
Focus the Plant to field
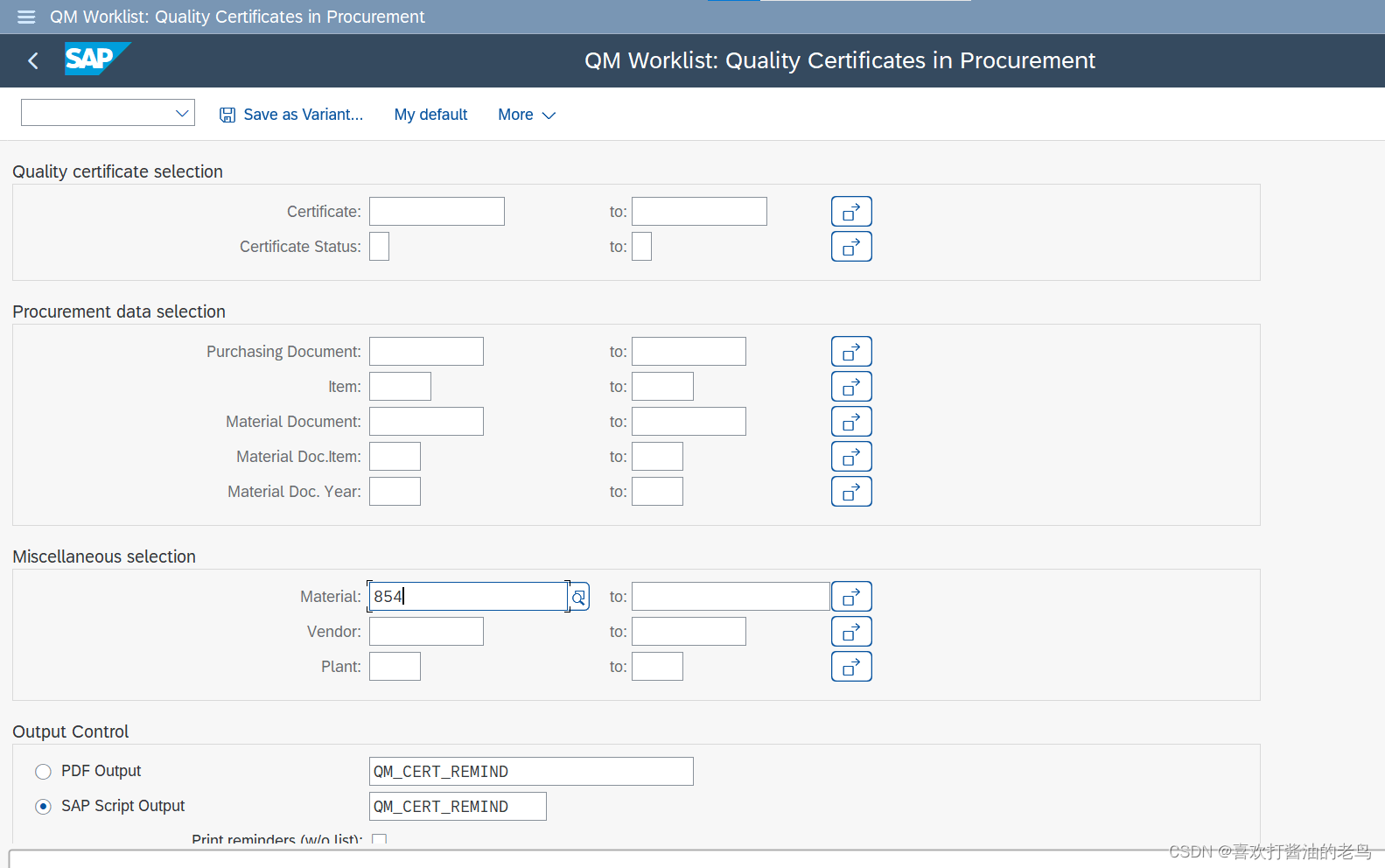tap(657, 667)
